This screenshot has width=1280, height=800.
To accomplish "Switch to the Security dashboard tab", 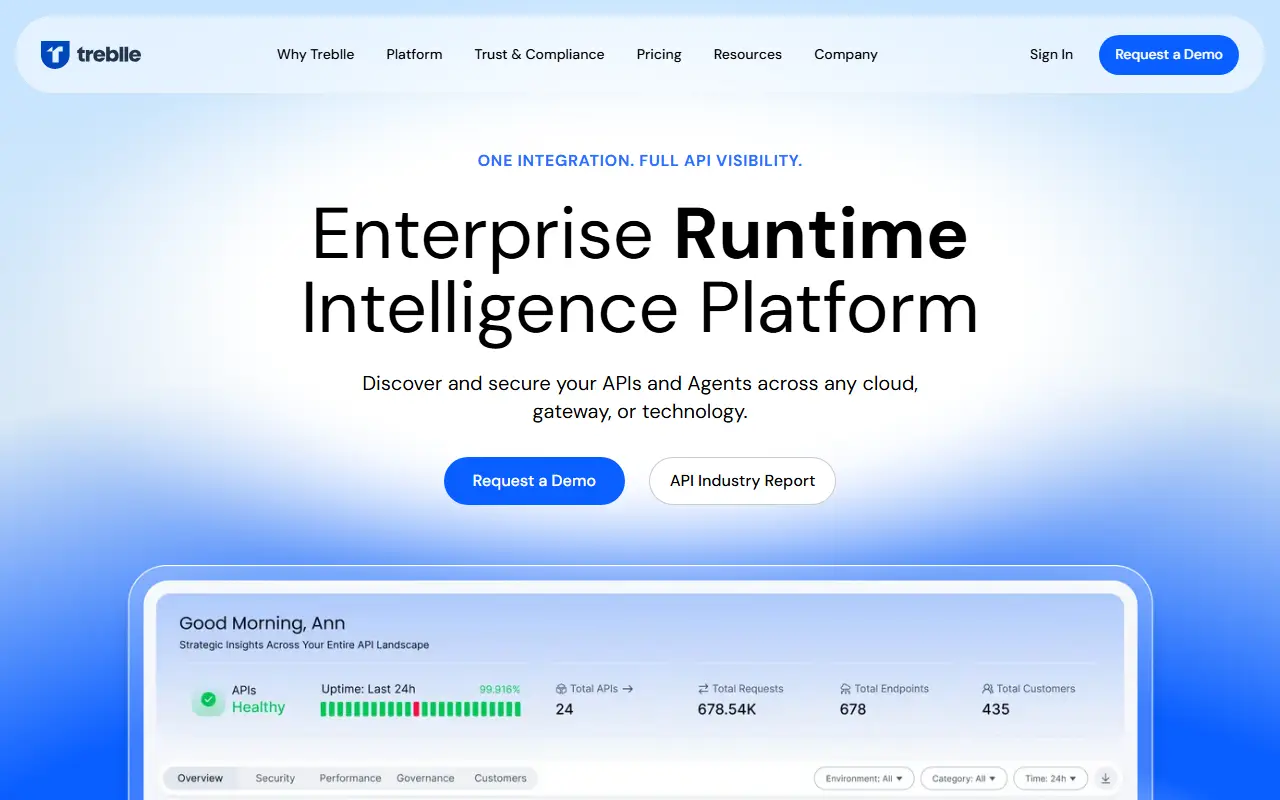I will coord(275,778).
